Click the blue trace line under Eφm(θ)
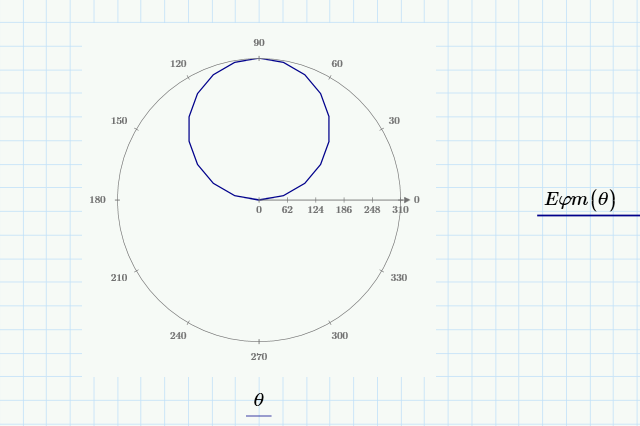Image resolution: width=640 pixels, height=426 pixels. coord(588,215)
